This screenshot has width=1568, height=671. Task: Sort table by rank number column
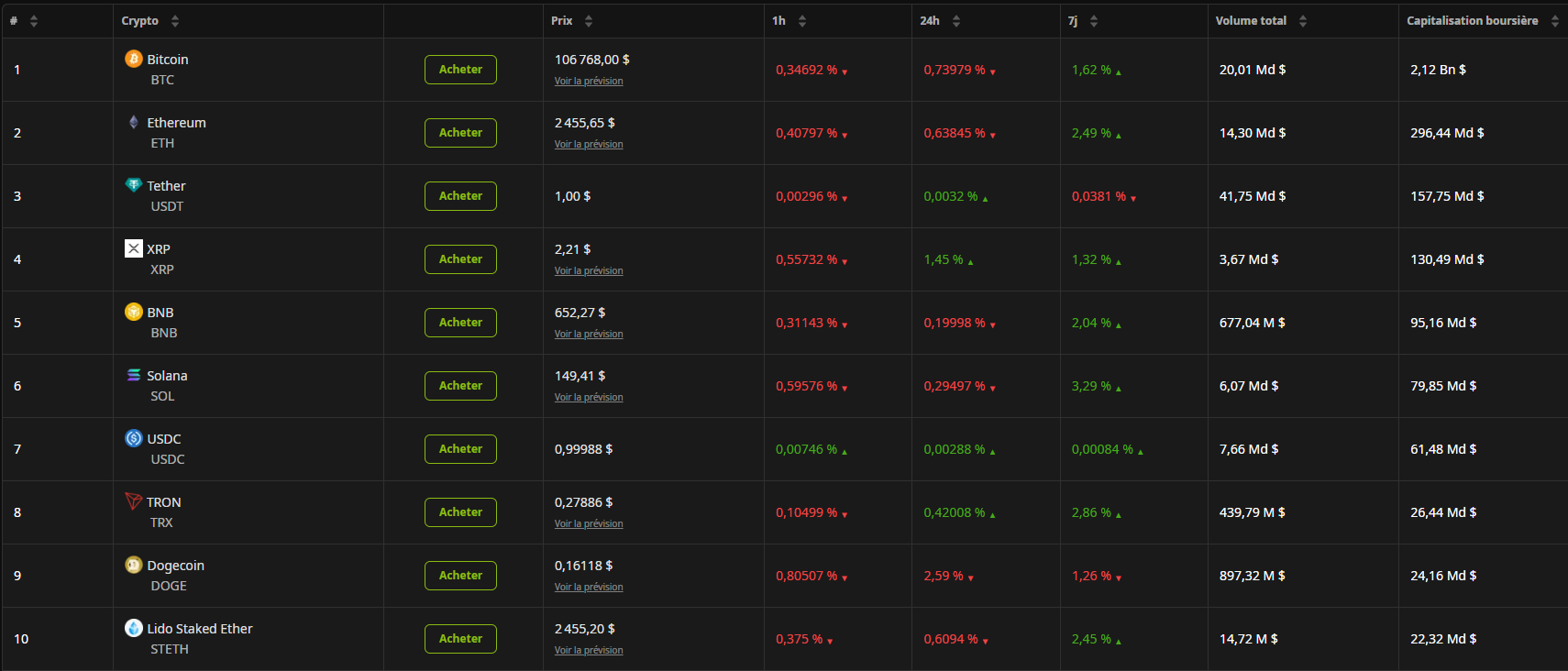point(34,21)
